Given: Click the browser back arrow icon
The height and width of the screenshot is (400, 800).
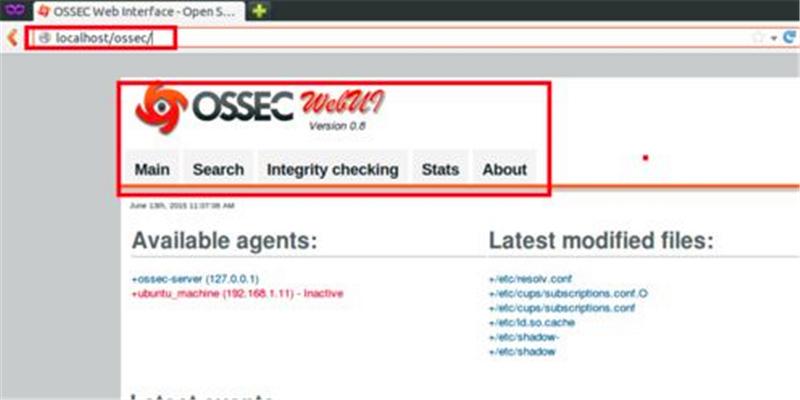Looking at the screenshot, I should (x=13, y=37).
